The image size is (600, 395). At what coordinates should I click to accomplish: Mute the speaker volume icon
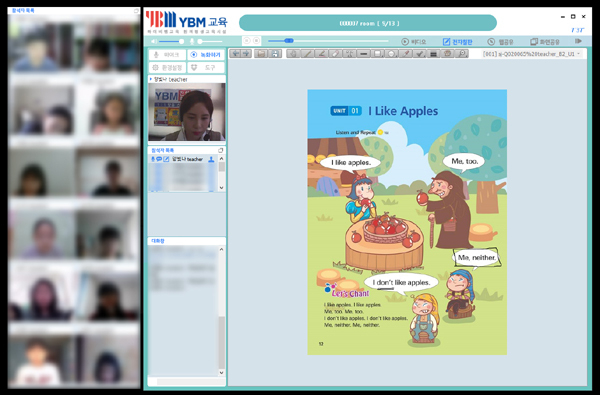[x=153, y=41]
